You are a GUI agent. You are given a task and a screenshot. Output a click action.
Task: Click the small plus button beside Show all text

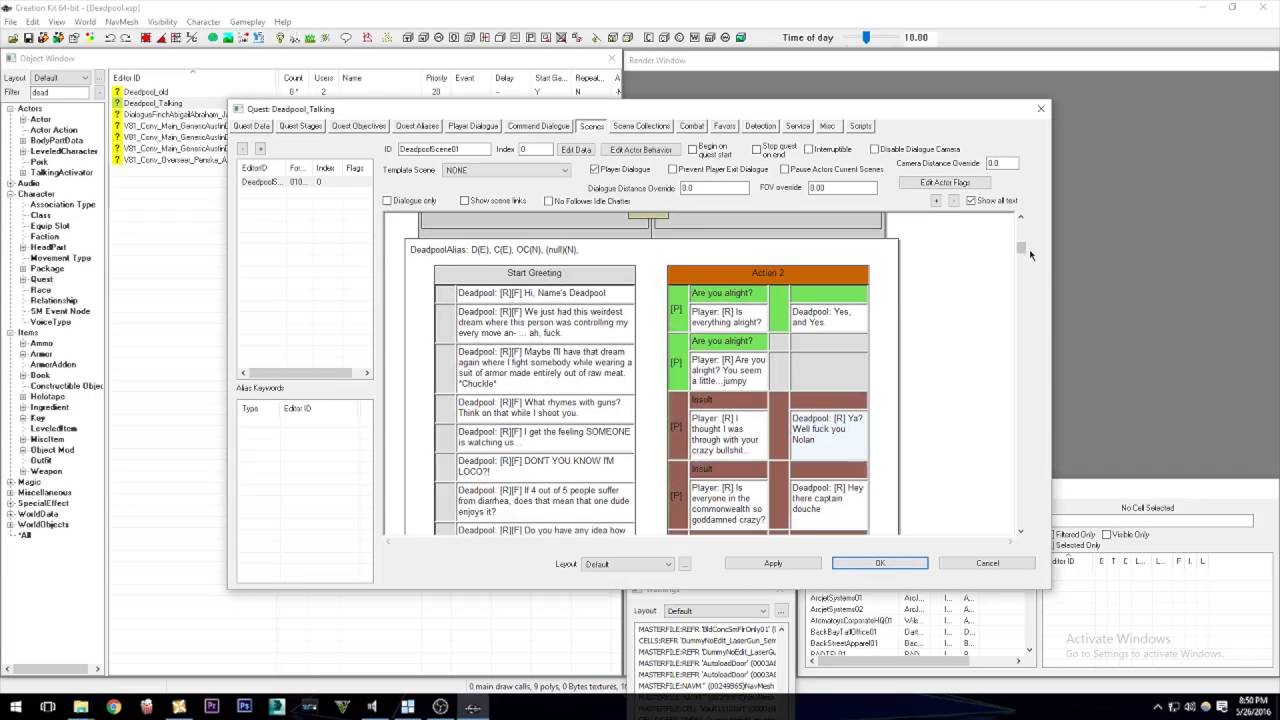[936, 201]
